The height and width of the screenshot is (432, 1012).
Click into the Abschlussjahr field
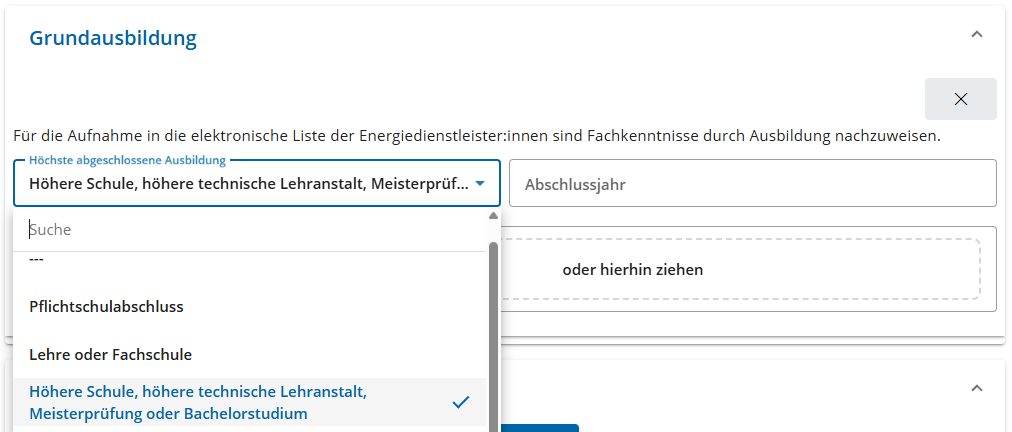pyautogui.click(x=752, y=184)
